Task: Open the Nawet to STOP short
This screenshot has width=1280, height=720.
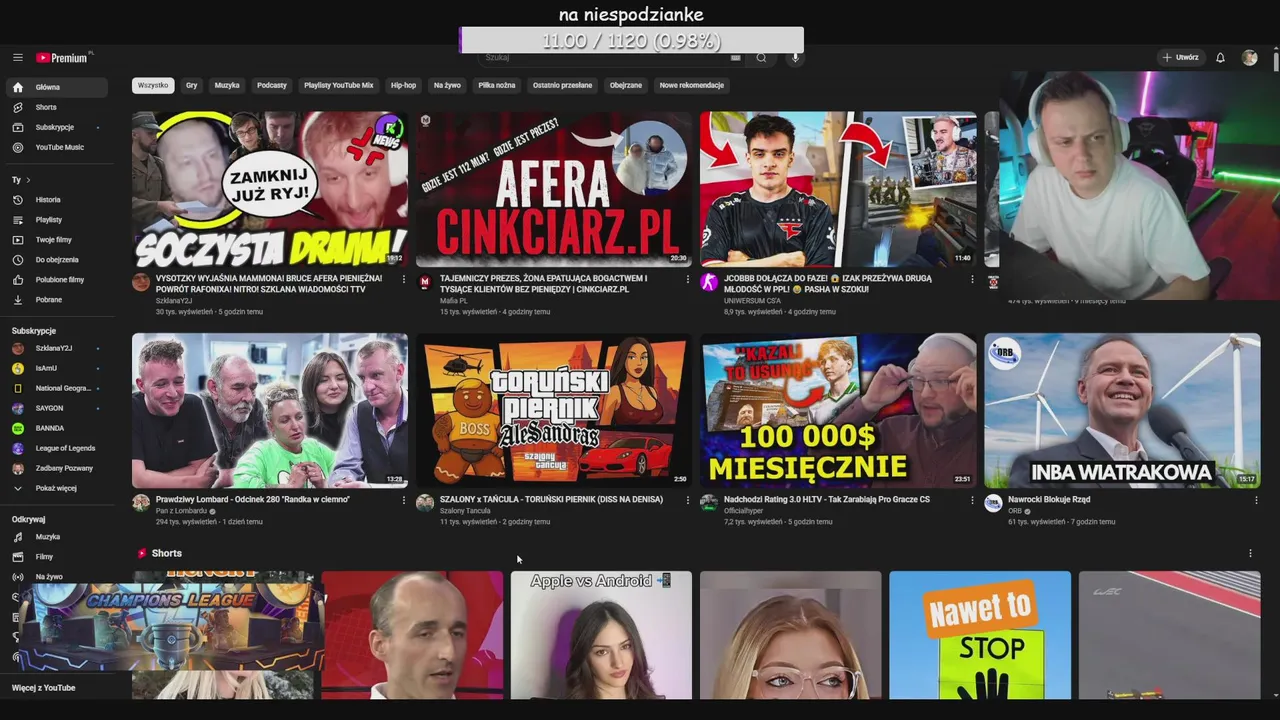Action: [980, 635]
